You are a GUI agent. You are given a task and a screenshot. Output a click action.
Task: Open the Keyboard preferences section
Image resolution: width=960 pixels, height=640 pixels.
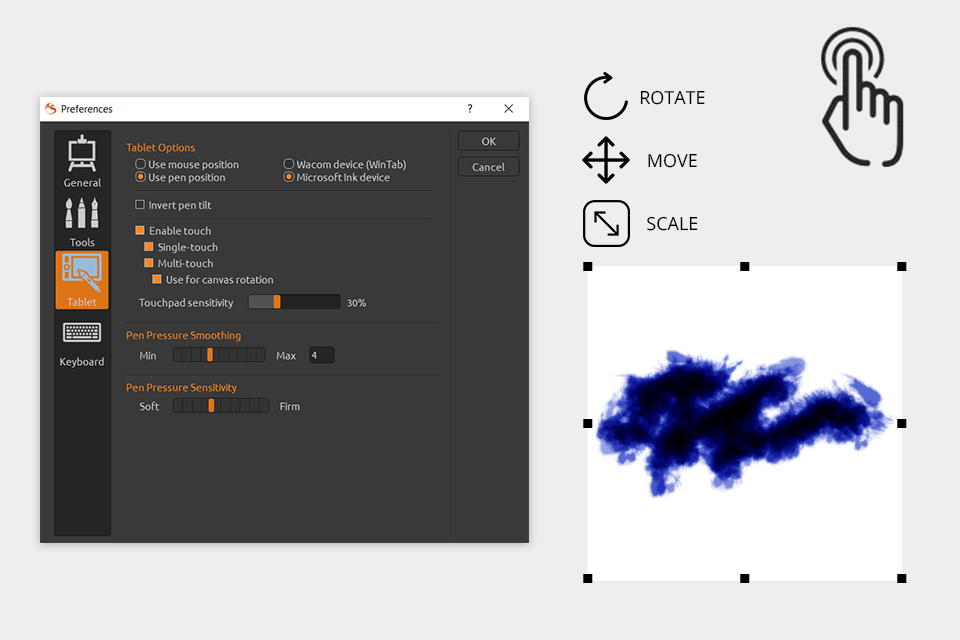pos(82,344)
